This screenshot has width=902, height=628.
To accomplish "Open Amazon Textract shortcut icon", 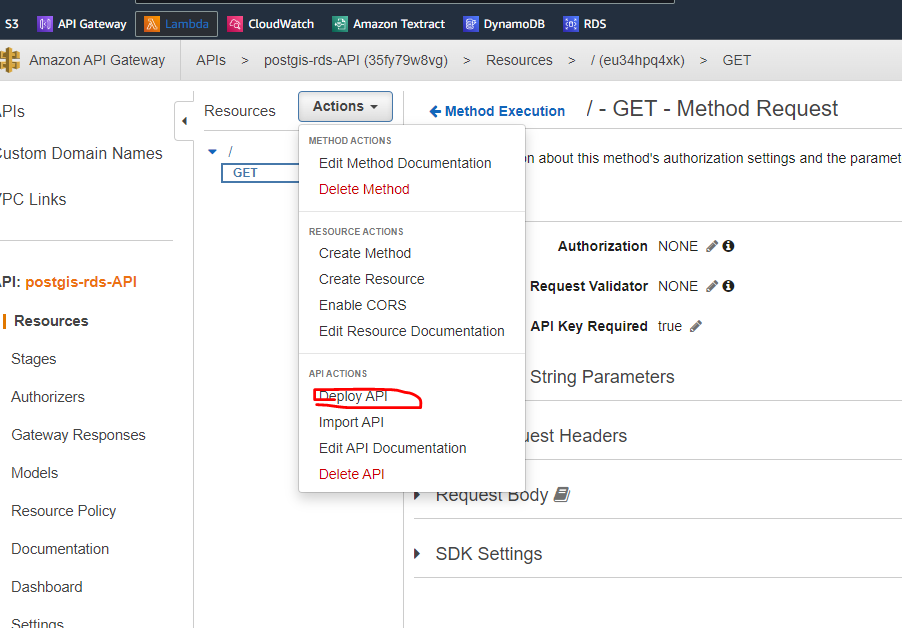I will coord(340,24).
